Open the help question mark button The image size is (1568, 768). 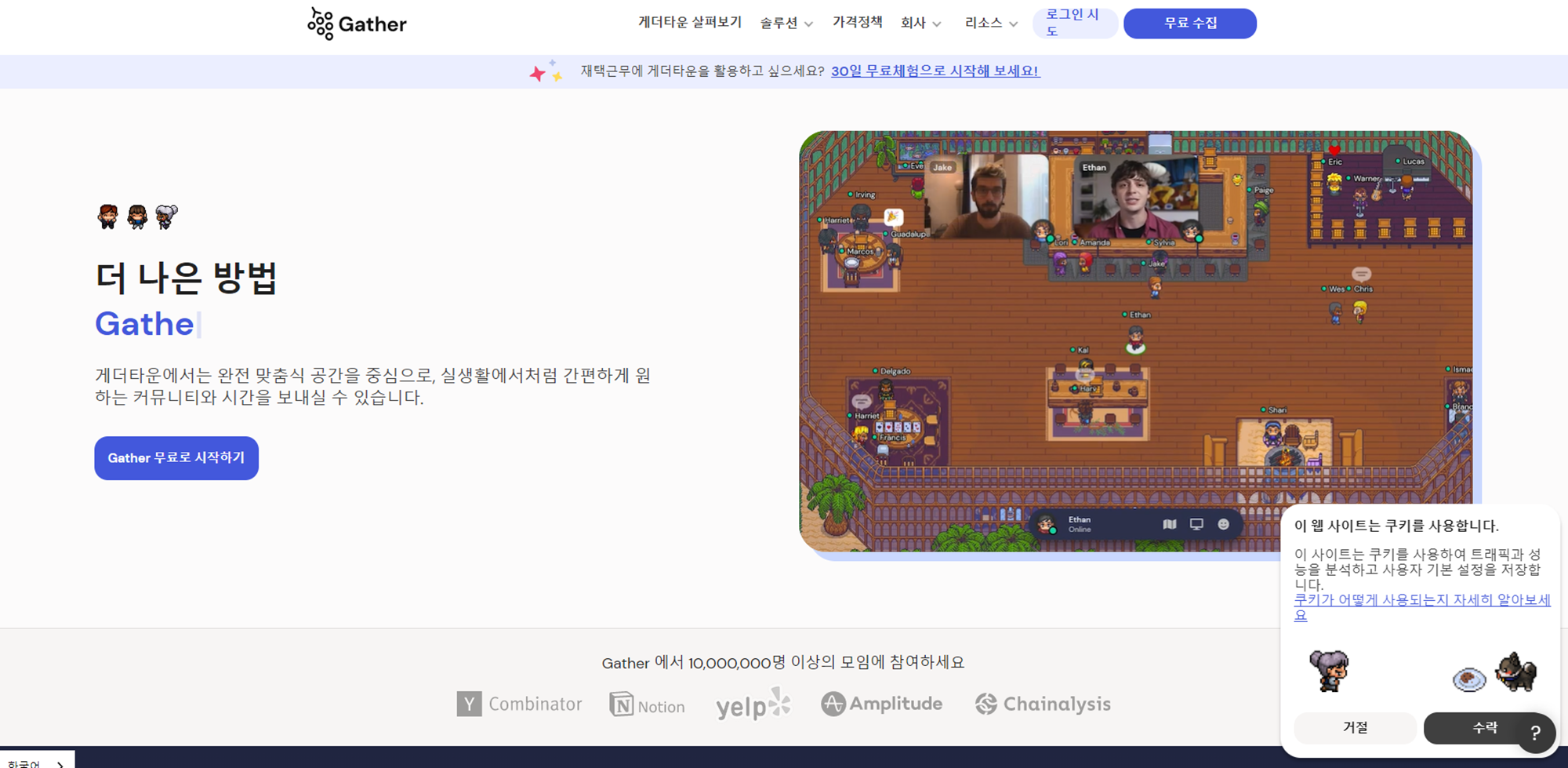pos(1535,733)
